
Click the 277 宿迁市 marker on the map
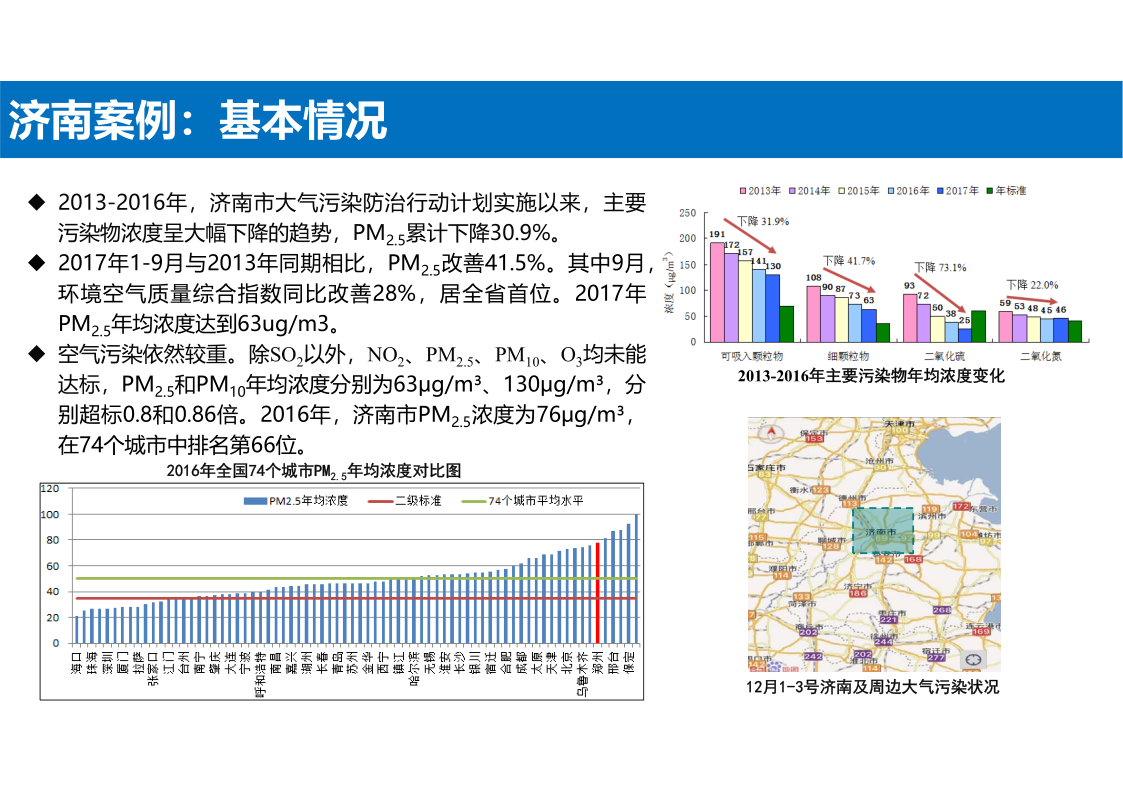pyautogui.click(x=935, y=656)
